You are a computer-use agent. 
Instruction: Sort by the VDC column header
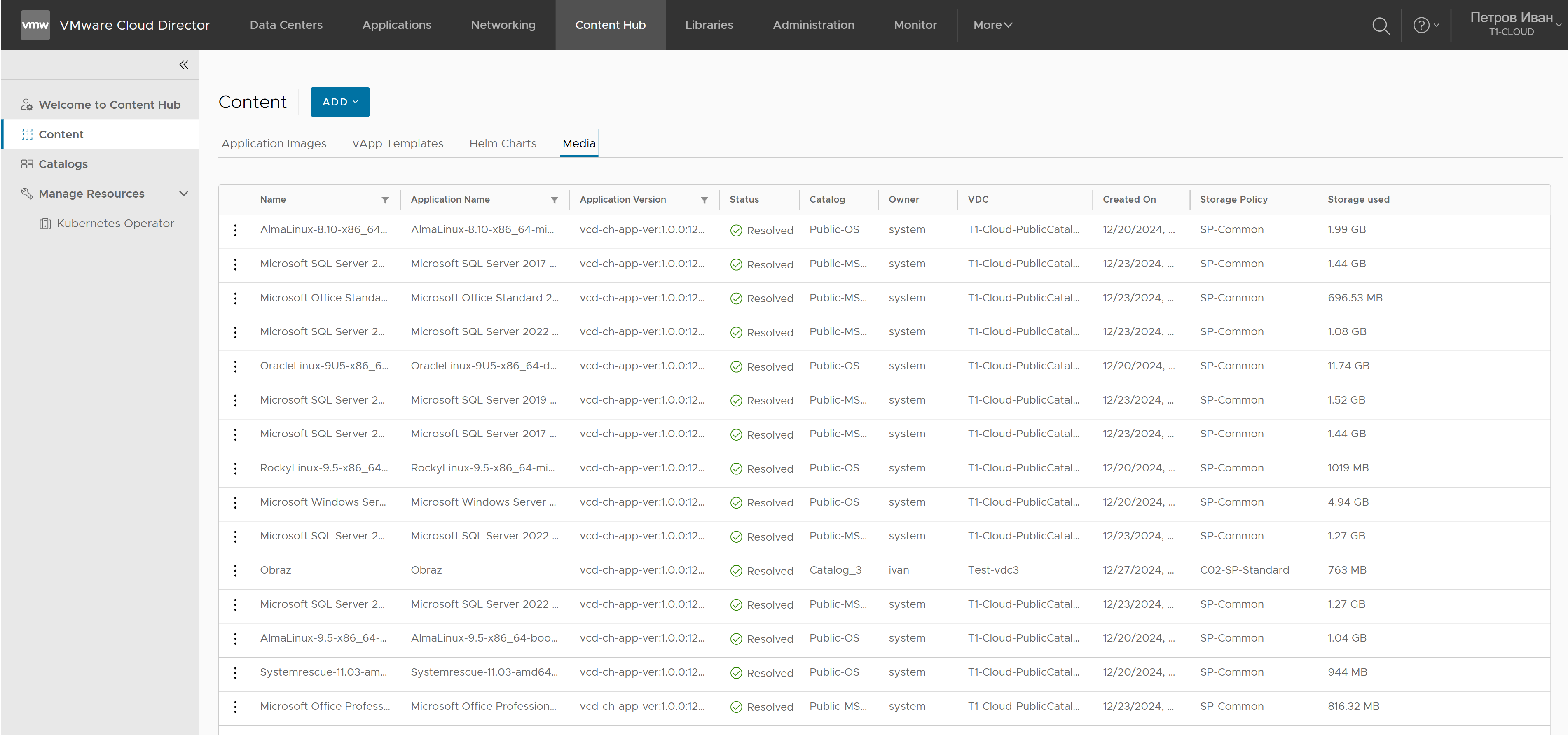978,200
